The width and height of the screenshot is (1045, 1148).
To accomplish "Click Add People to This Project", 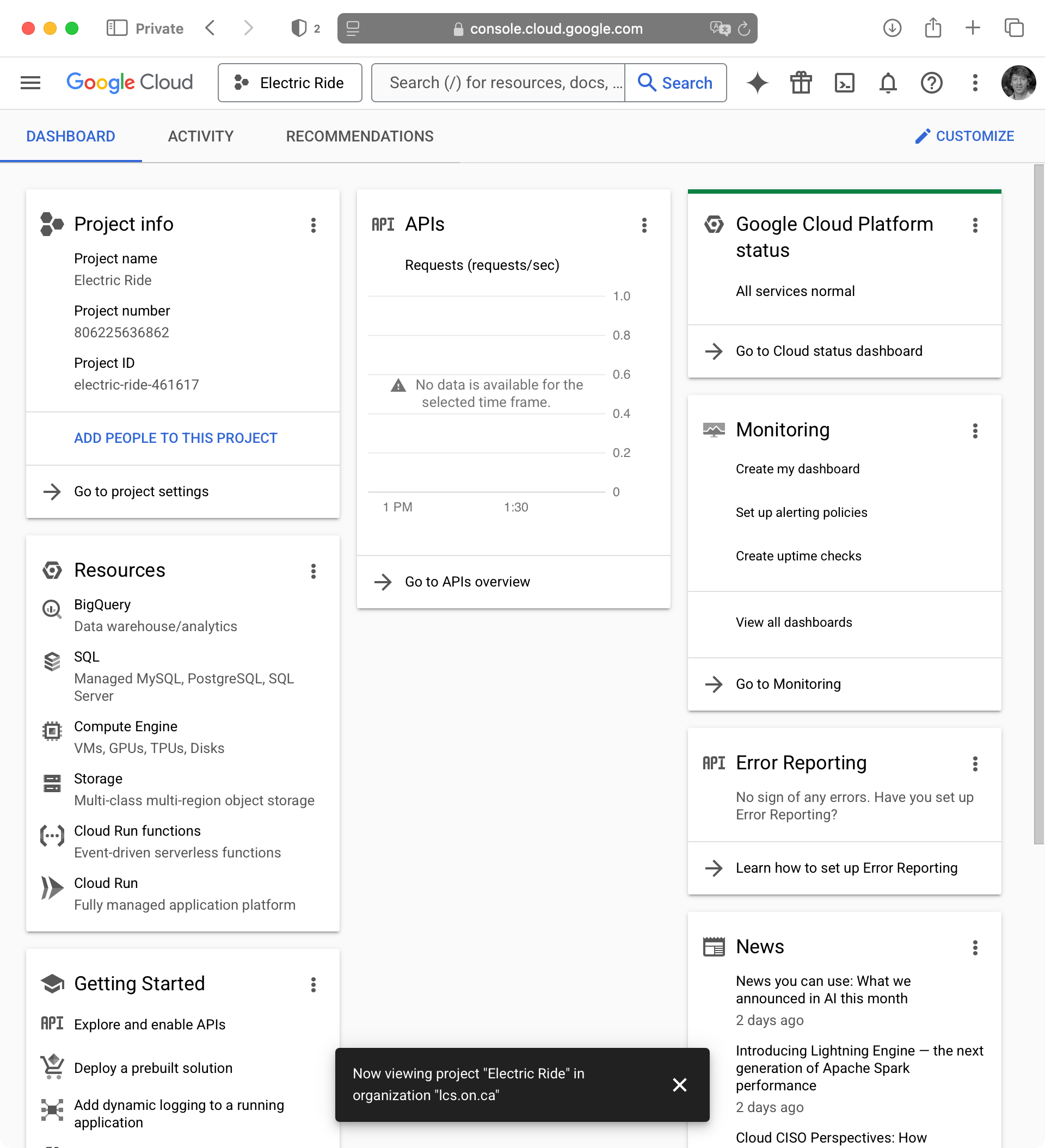I will pyautogui.click(x=175, y=438).
